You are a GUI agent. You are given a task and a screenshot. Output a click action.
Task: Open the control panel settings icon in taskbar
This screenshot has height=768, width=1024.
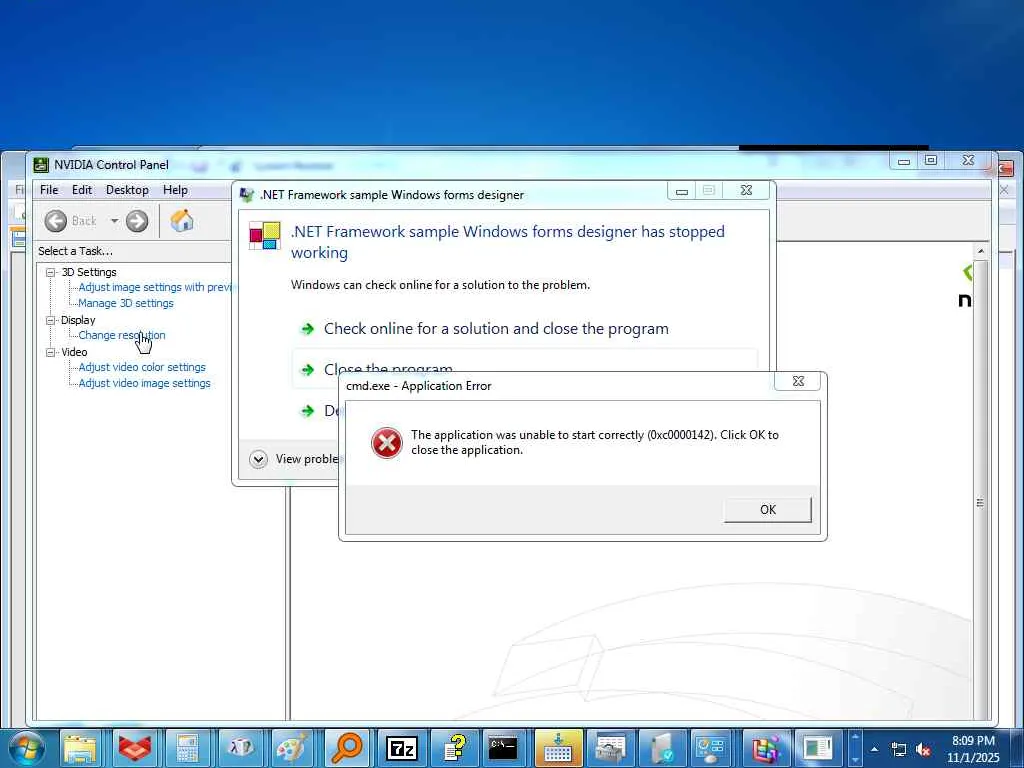point(712,748)
